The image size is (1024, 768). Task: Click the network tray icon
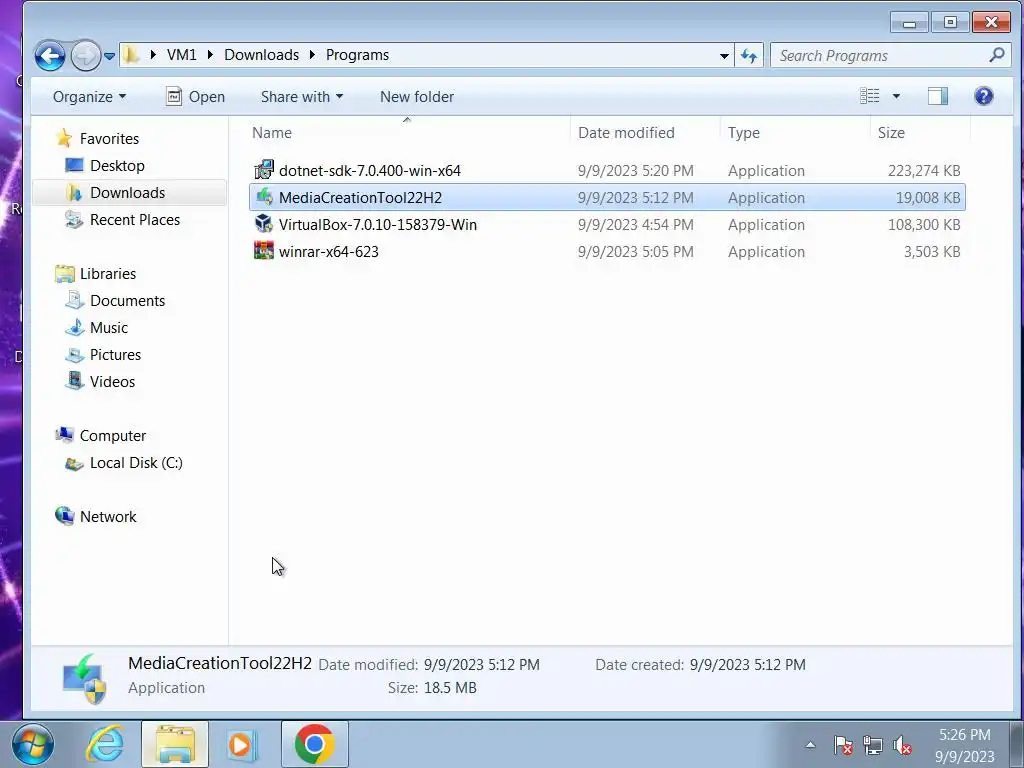click(x=872, y=745)
